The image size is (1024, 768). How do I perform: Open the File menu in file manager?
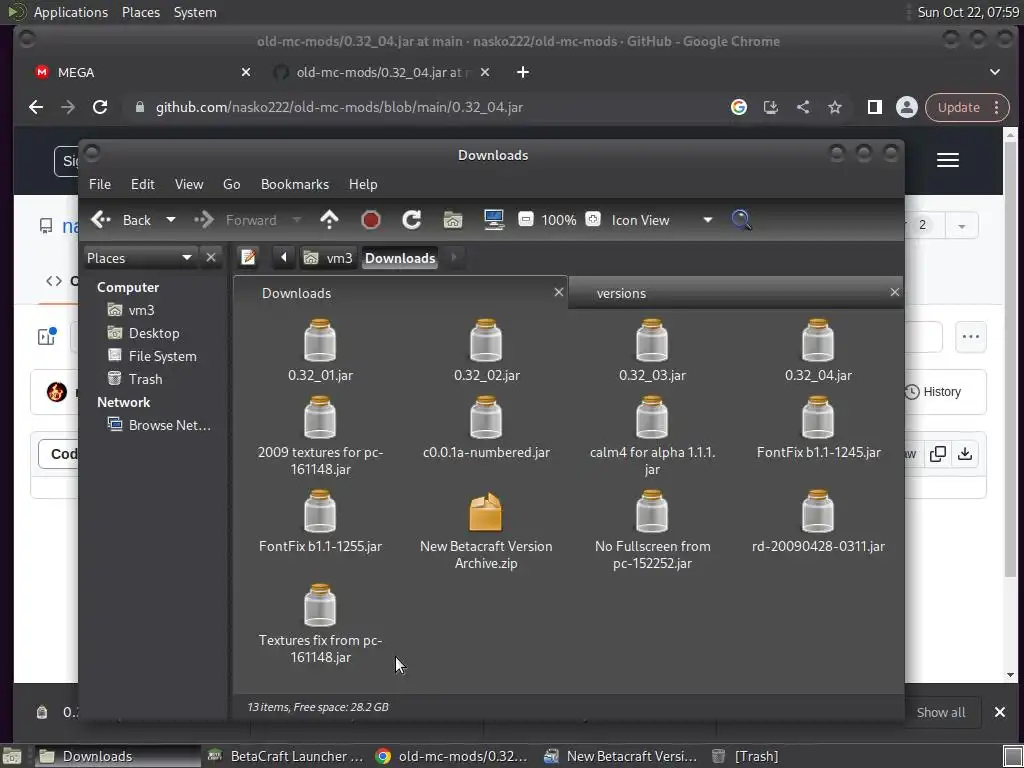(100, 184)
